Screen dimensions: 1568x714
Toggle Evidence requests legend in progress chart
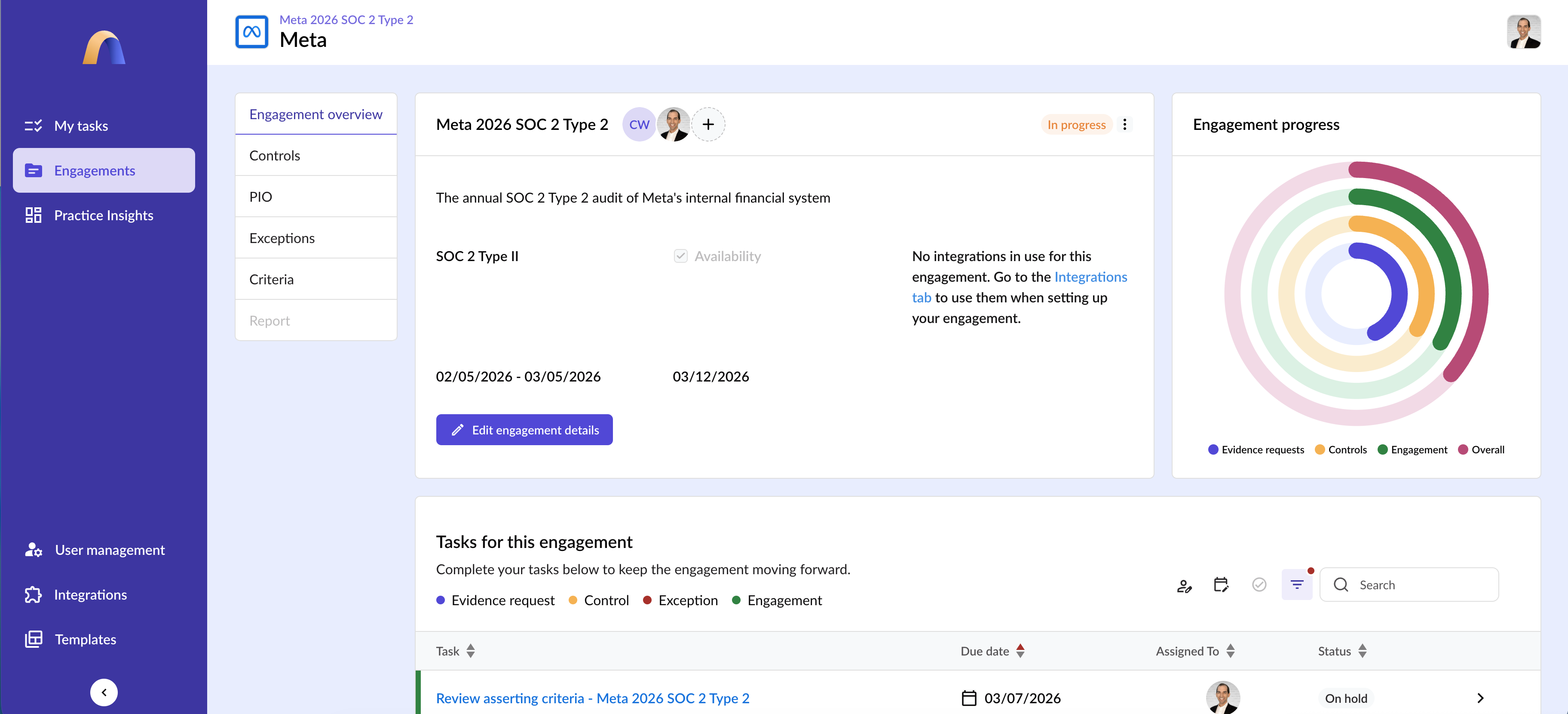(x=1256, y=449)
